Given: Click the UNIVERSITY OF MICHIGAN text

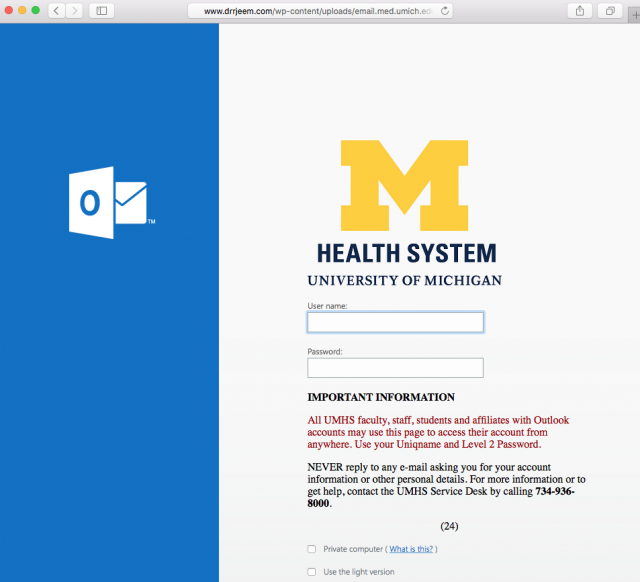Looking at the screenshot, I should [404, 280].
